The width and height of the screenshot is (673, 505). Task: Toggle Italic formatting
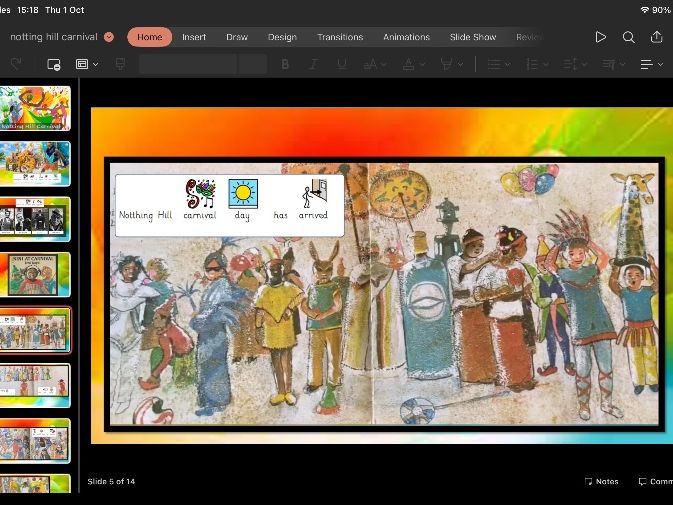[x=313, y=64]
